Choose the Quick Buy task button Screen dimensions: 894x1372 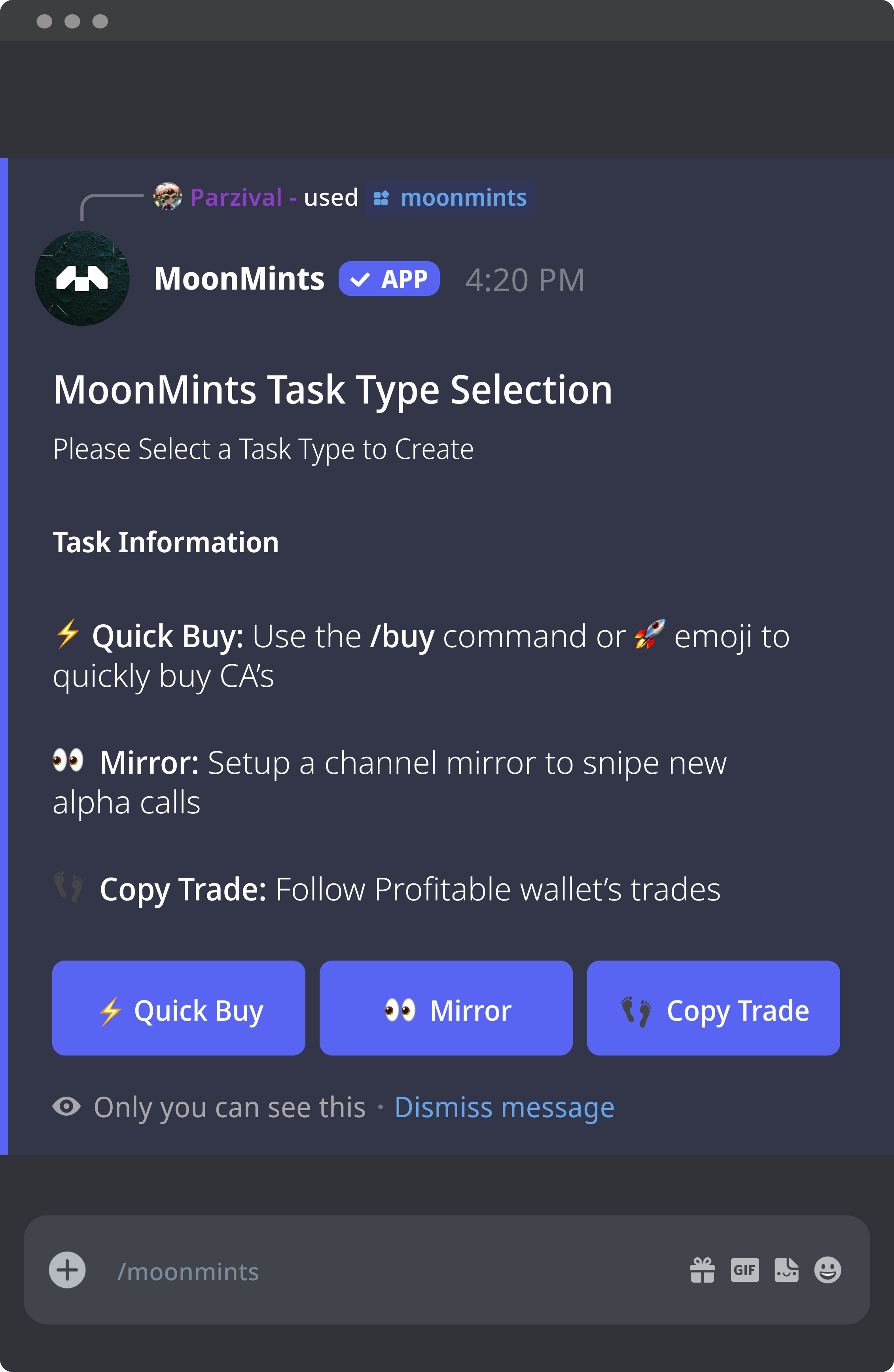(x=179, y=1008)
